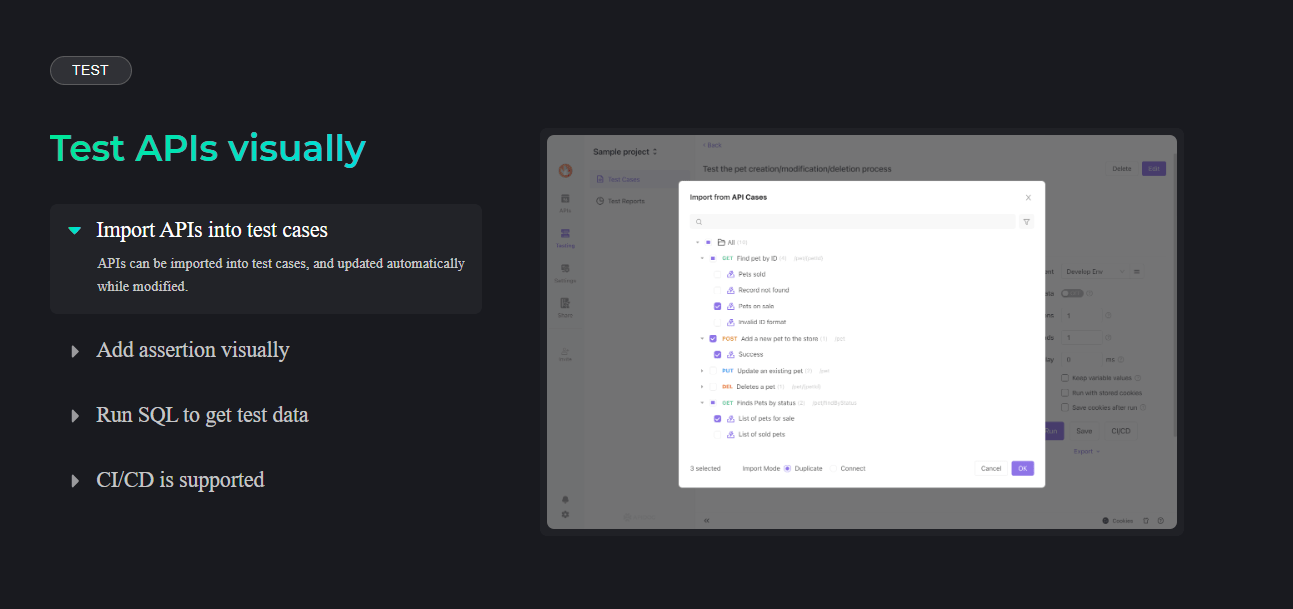Check the "Record not found" test case
The height and width of the screenshot is (609, 1293).
coord(716,289)
